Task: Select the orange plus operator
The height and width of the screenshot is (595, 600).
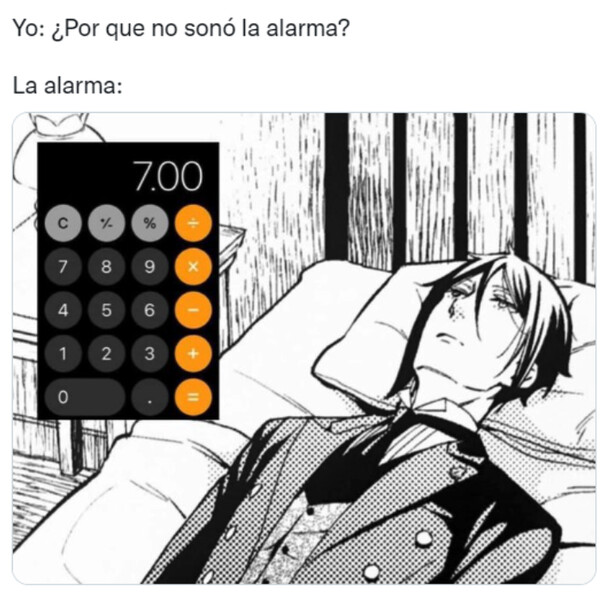Action: click(x=193, y=353)
